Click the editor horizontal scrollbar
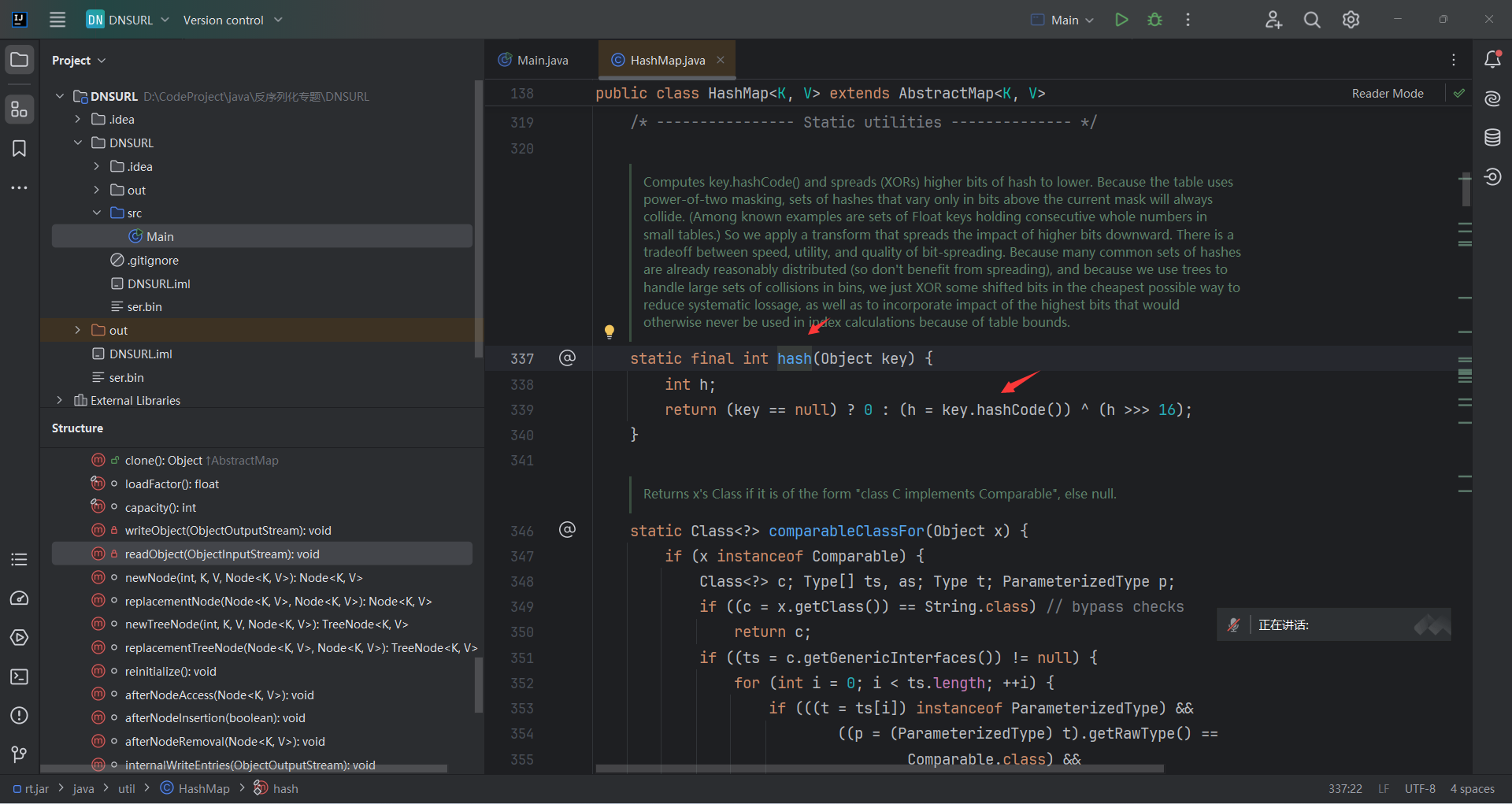The height and width of the screenshot is (804, 1512). [880, 769]
